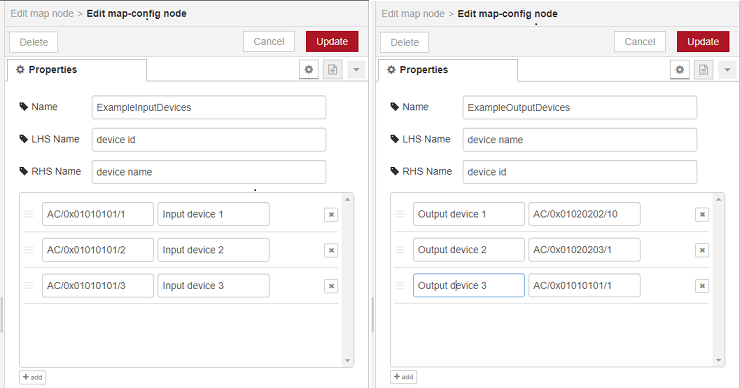This screenshot has height=388, width=740.
Task: Edit the AC/0x01010101/2 field
Action: [98, 250]
